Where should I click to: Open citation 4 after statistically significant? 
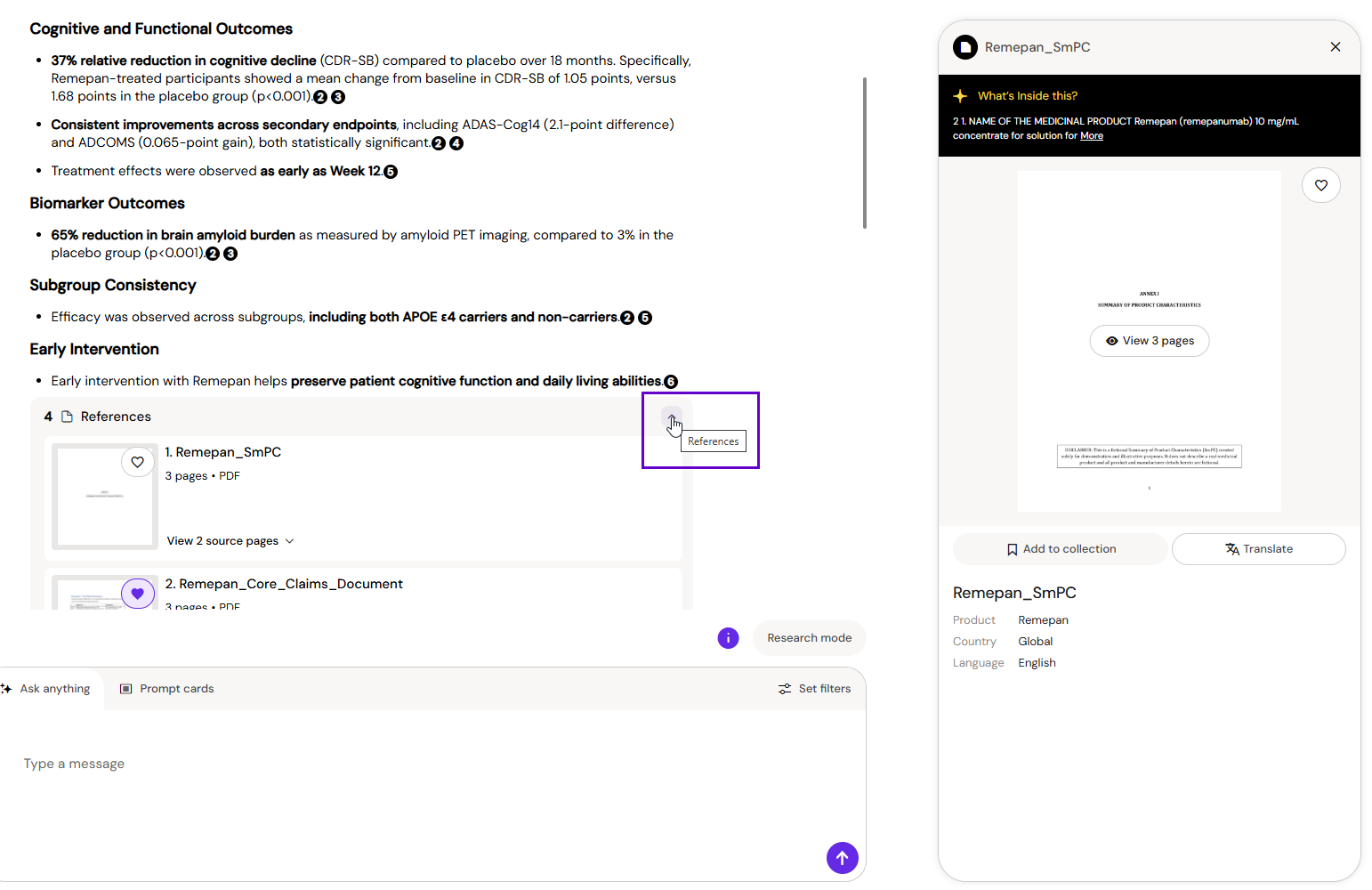(456, 143)
